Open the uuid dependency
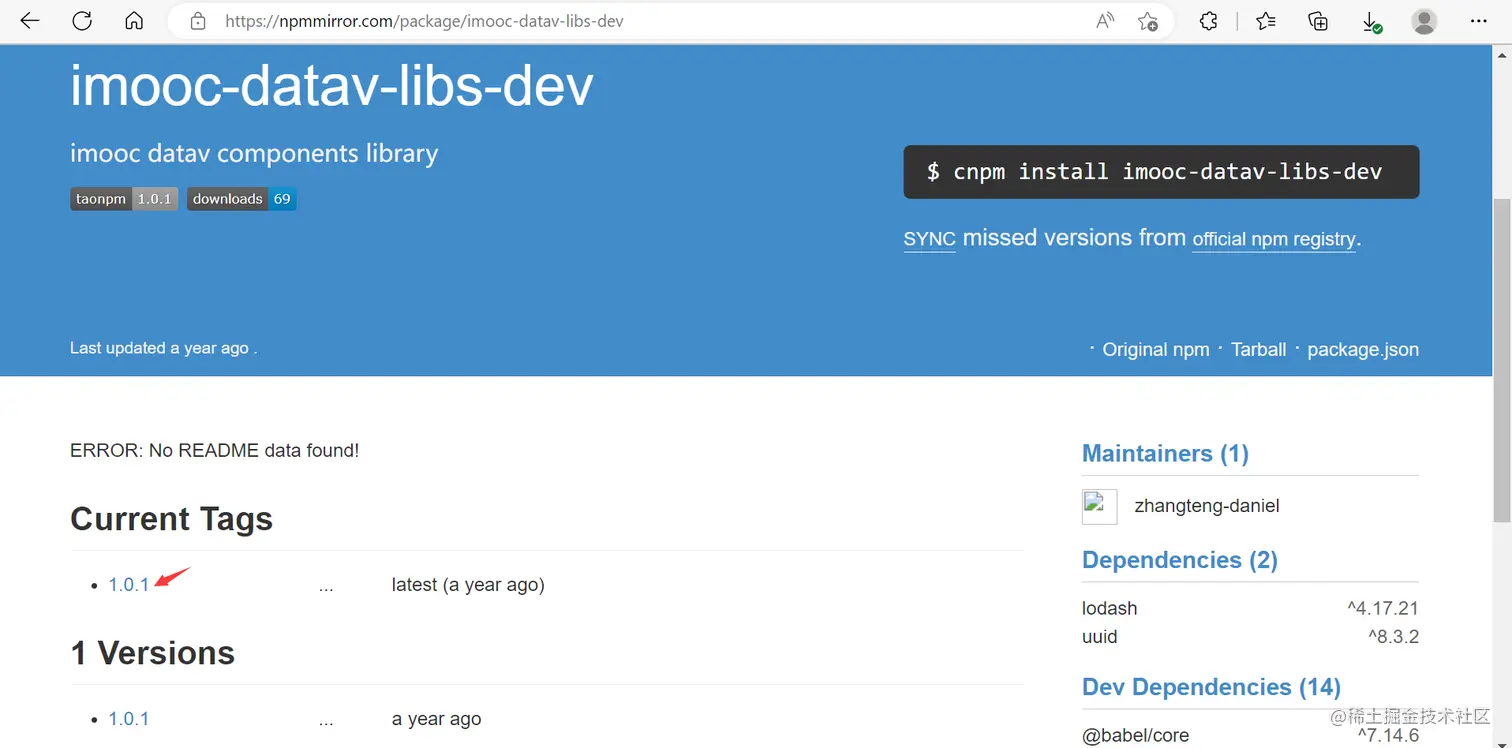The width and height of the screenshot is (1512, 748). [1099, 636]
